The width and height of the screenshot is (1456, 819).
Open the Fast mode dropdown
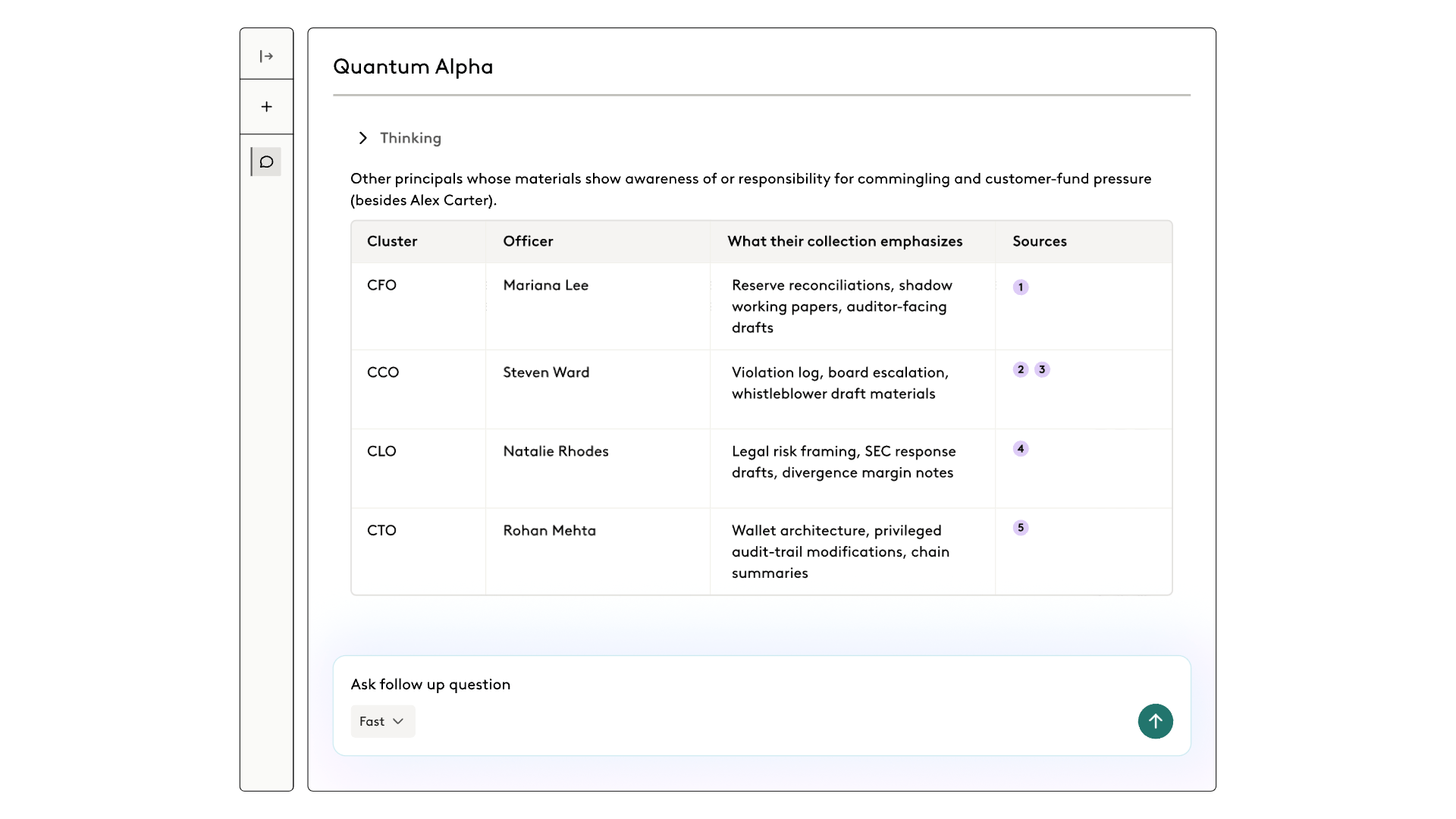[x=382, y=721]
